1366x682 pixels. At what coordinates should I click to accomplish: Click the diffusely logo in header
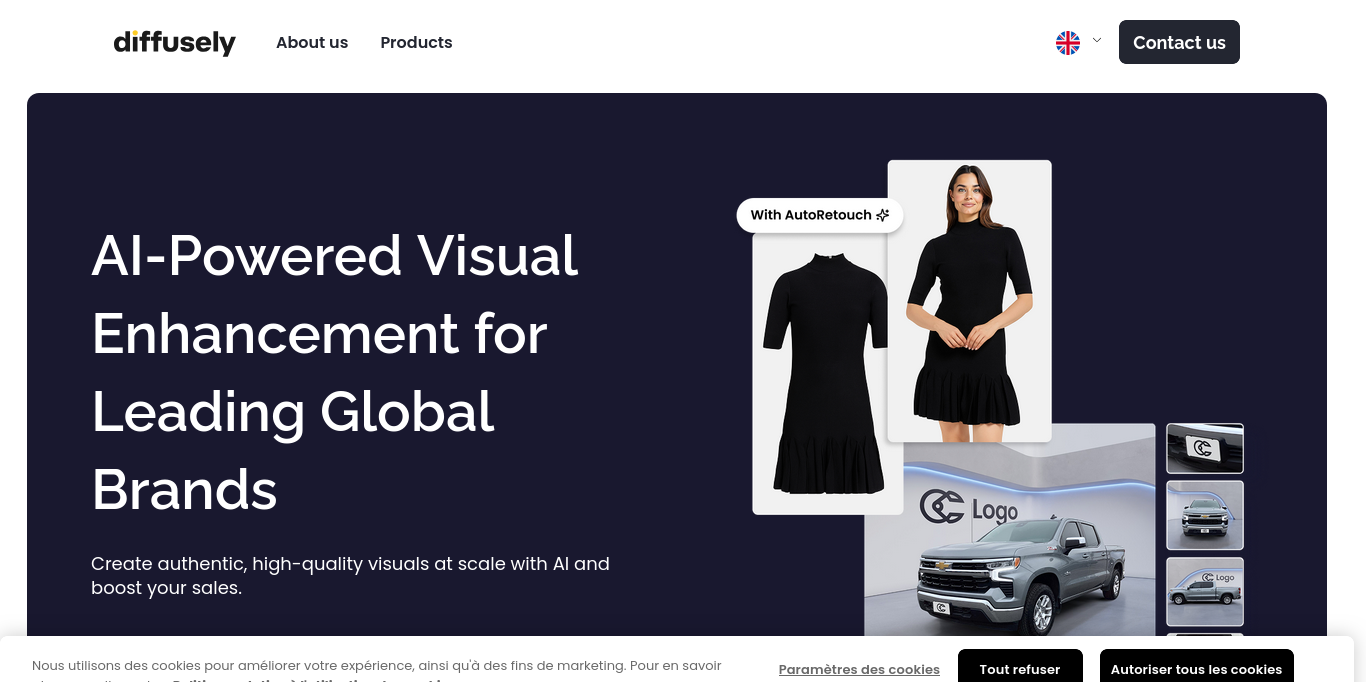[174, 42]
